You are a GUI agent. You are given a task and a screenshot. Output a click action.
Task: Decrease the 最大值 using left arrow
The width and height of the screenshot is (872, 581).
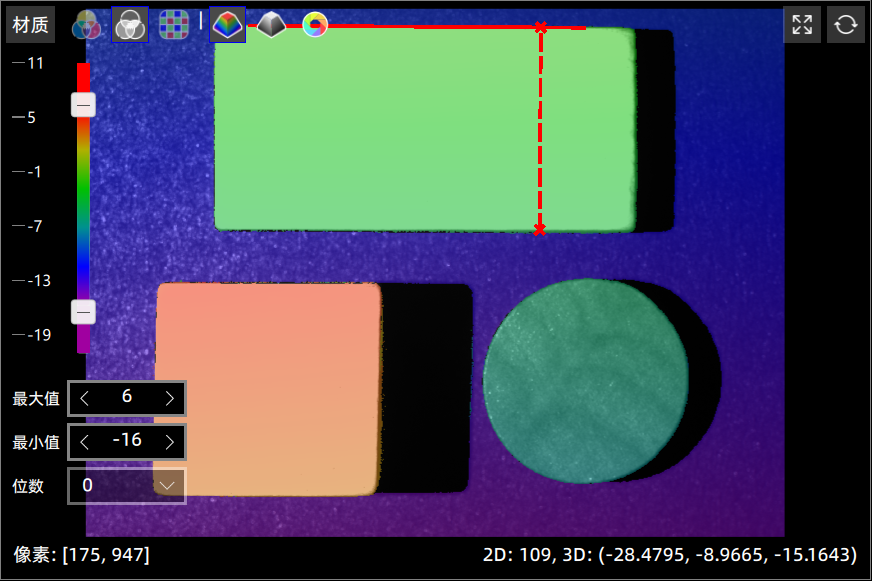[85, 398]
